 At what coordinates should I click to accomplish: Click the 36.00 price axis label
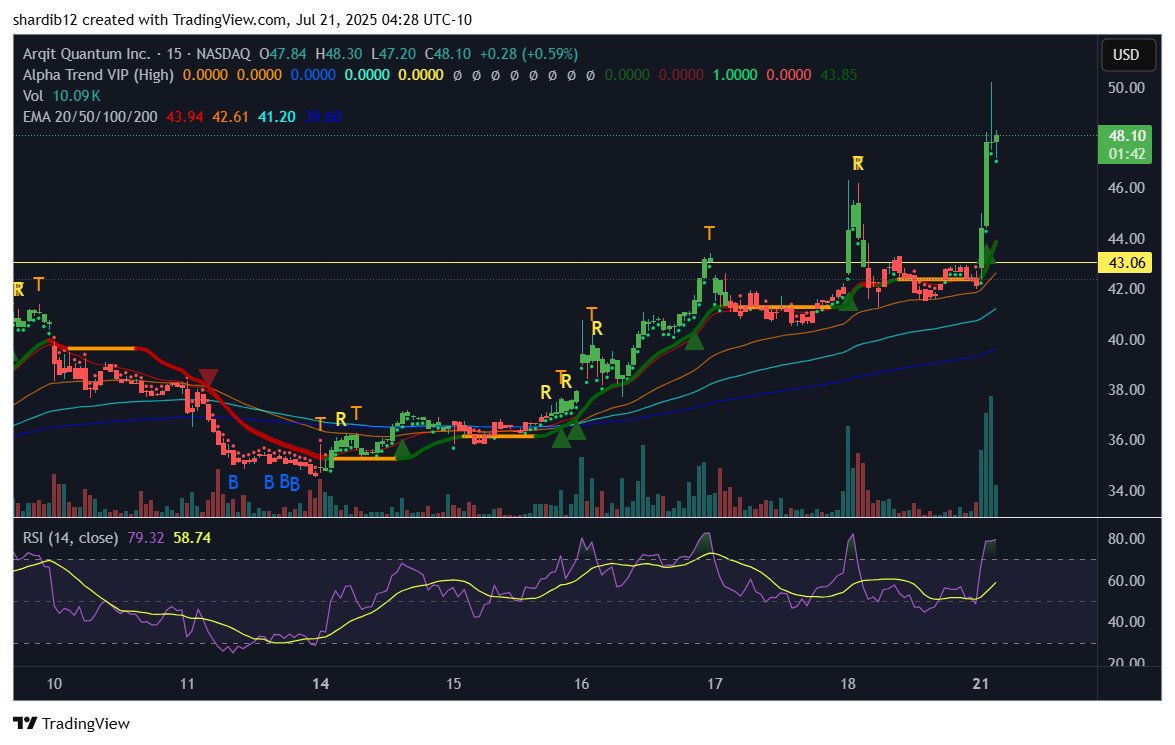point(1126,440)
